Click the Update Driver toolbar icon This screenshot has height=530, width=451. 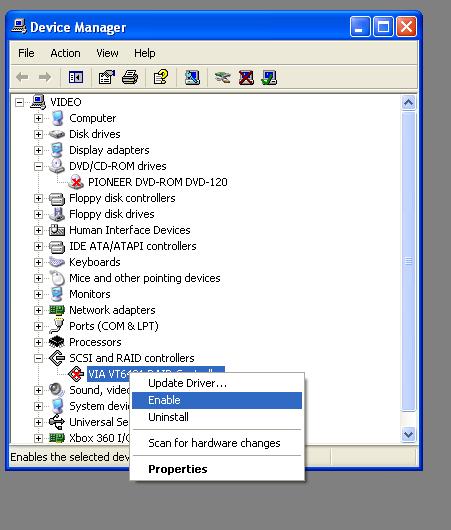[x=222, y=77]
